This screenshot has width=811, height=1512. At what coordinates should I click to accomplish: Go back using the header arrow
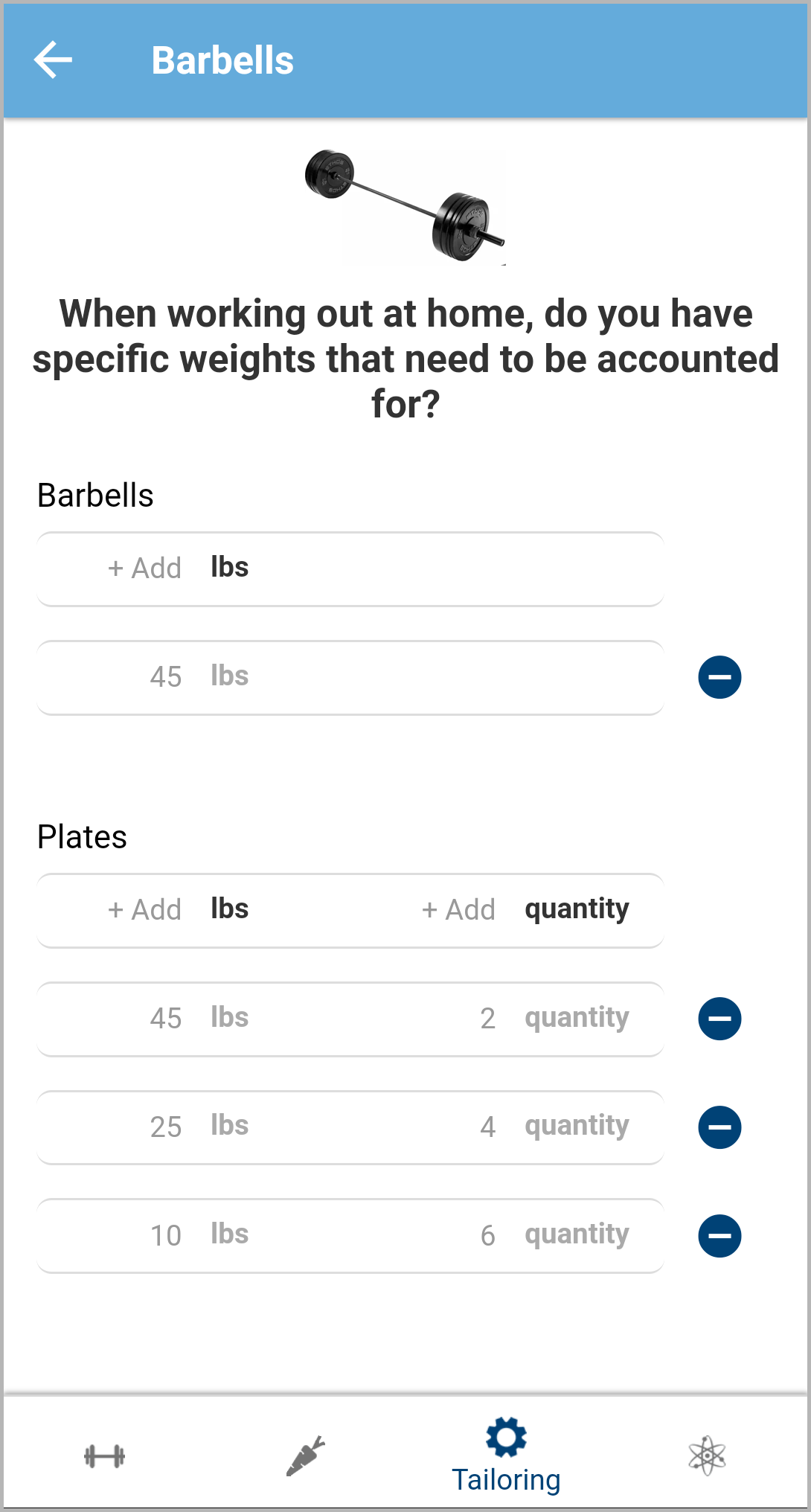pyautogui.click(x=53, y=60)
